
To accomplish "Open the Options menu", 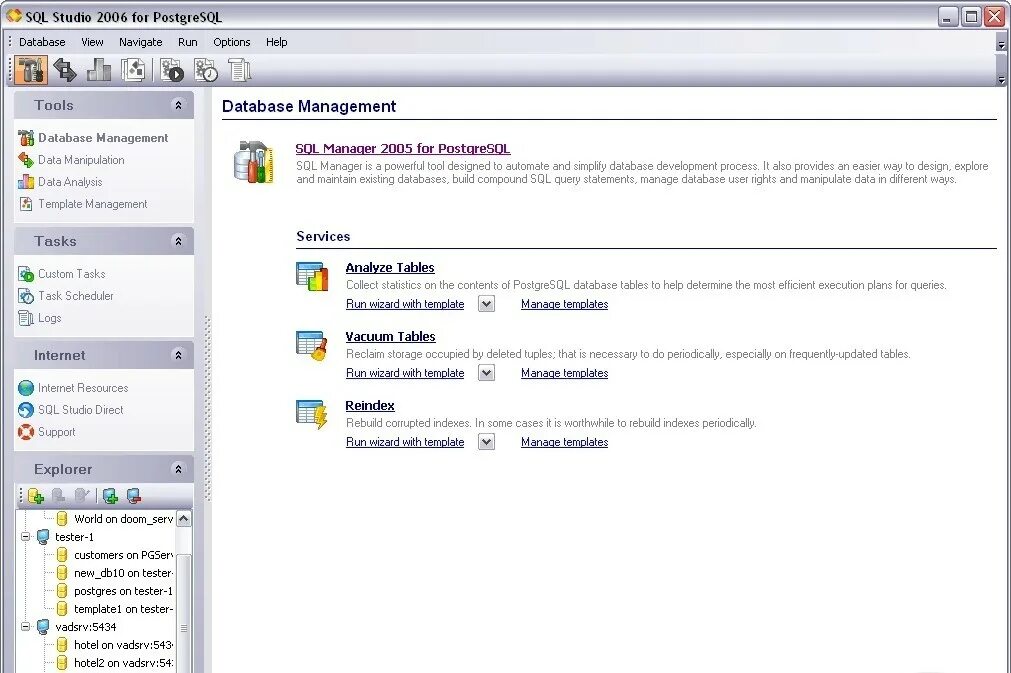I will pyautogui.click(x=231, y=42).
